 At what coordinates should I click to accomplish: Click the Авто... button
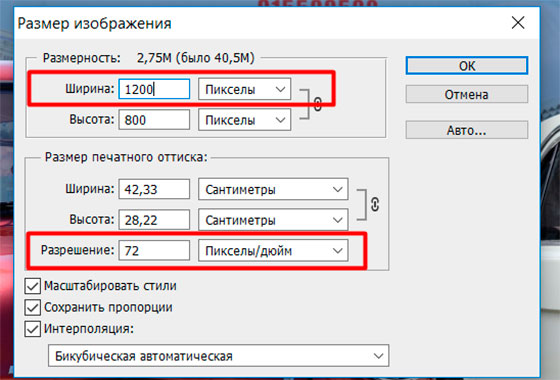[467, 130]
